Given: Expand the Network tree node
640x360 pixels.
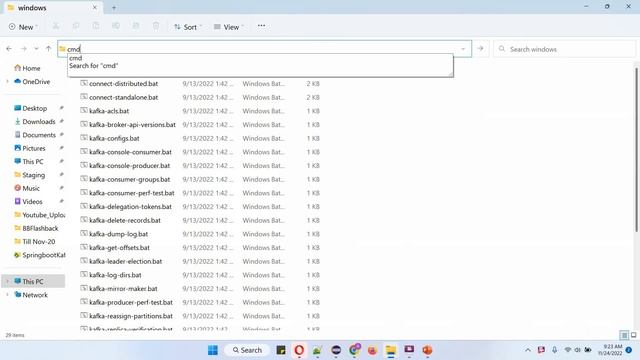Looking at the screenshot, I should point(7,295).
